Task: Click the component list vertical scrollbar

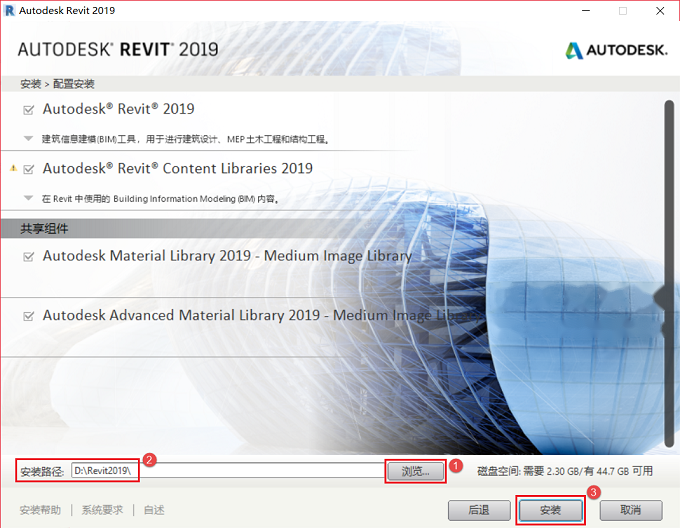Action: coord(669,273)
